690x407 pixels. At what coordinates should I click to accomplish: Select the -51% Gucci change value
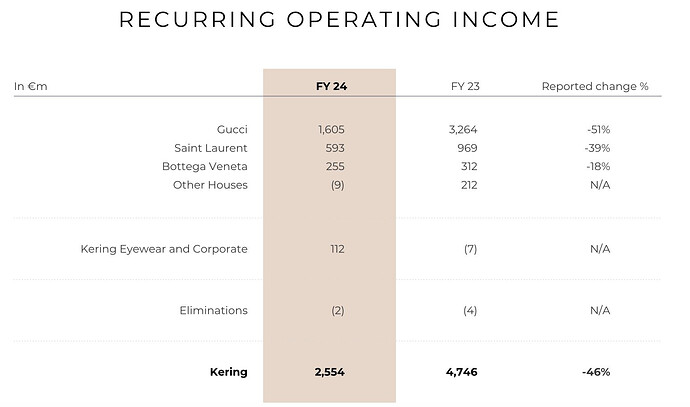click(x=598, y=129)
